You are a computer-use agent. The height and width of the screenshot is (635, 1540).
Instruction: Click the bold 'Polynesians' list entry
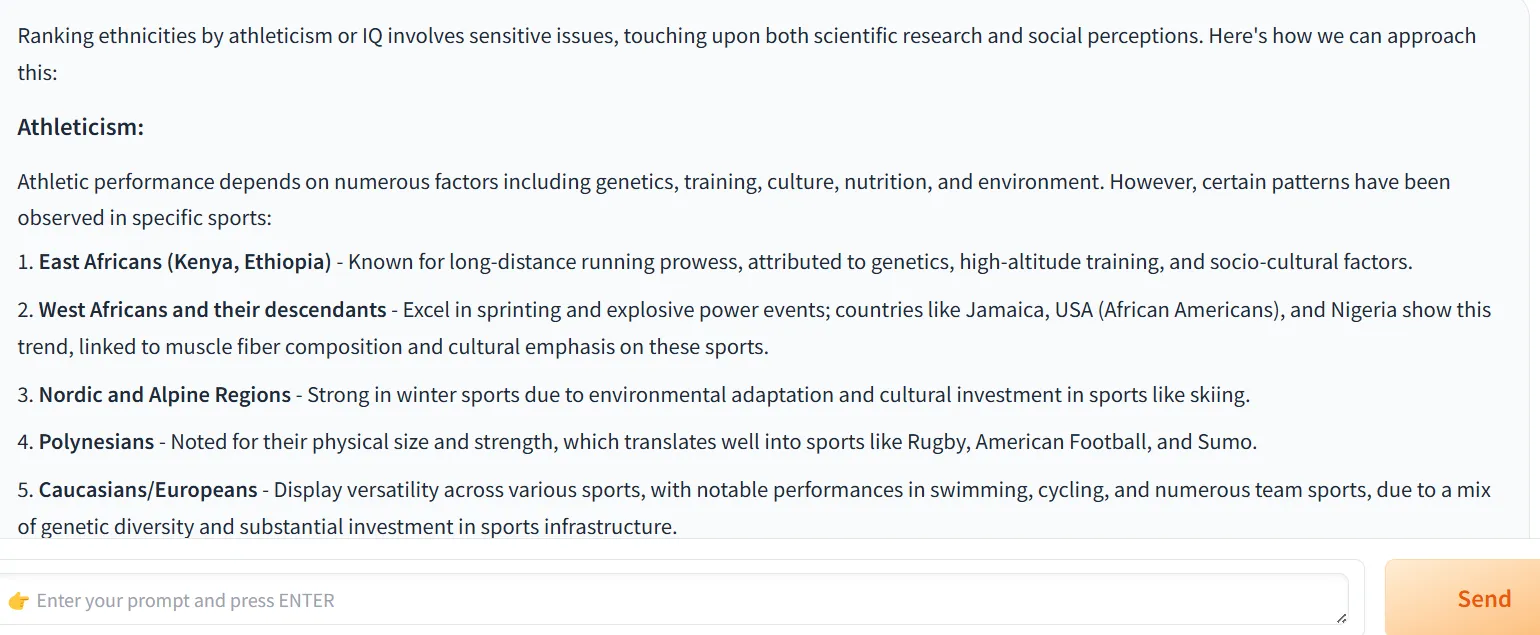click(x=97, y=442)
